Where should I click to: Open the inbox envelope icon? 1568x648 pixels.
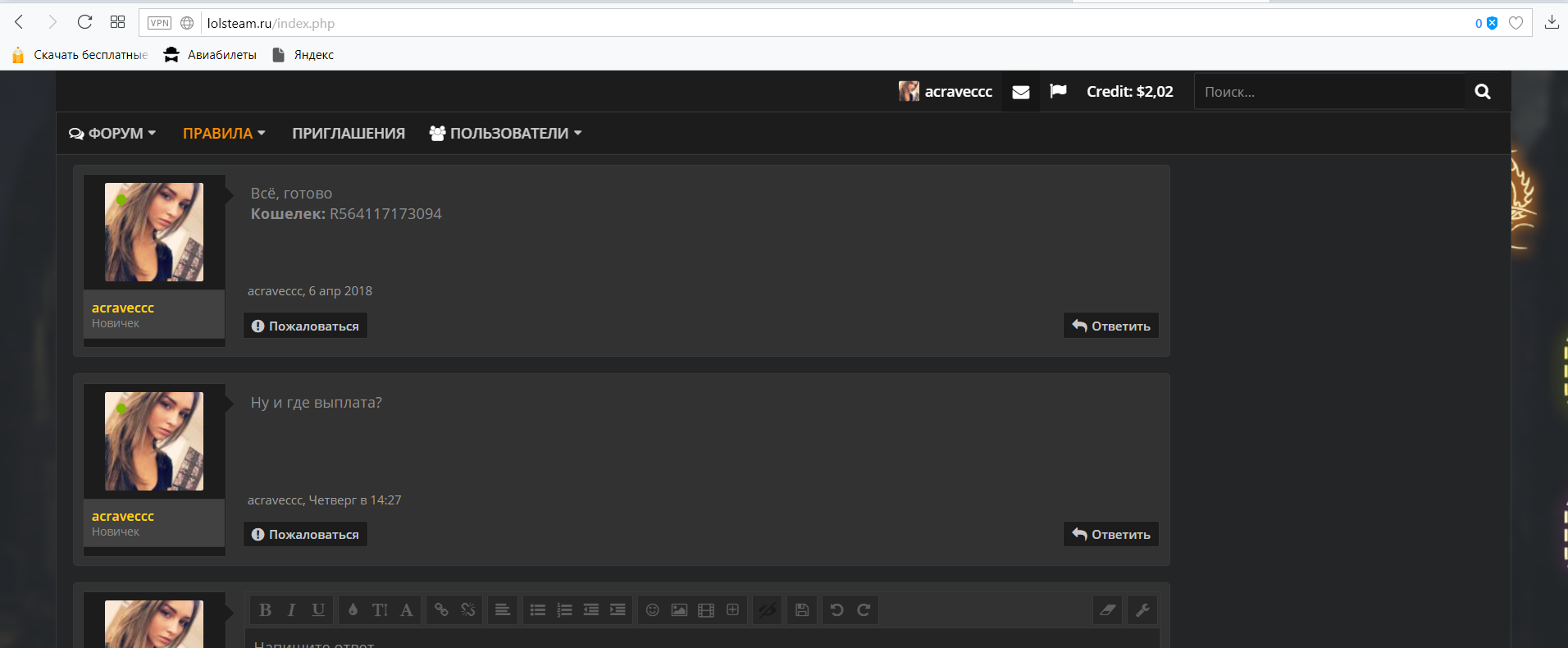click(x=1020, y=92)
